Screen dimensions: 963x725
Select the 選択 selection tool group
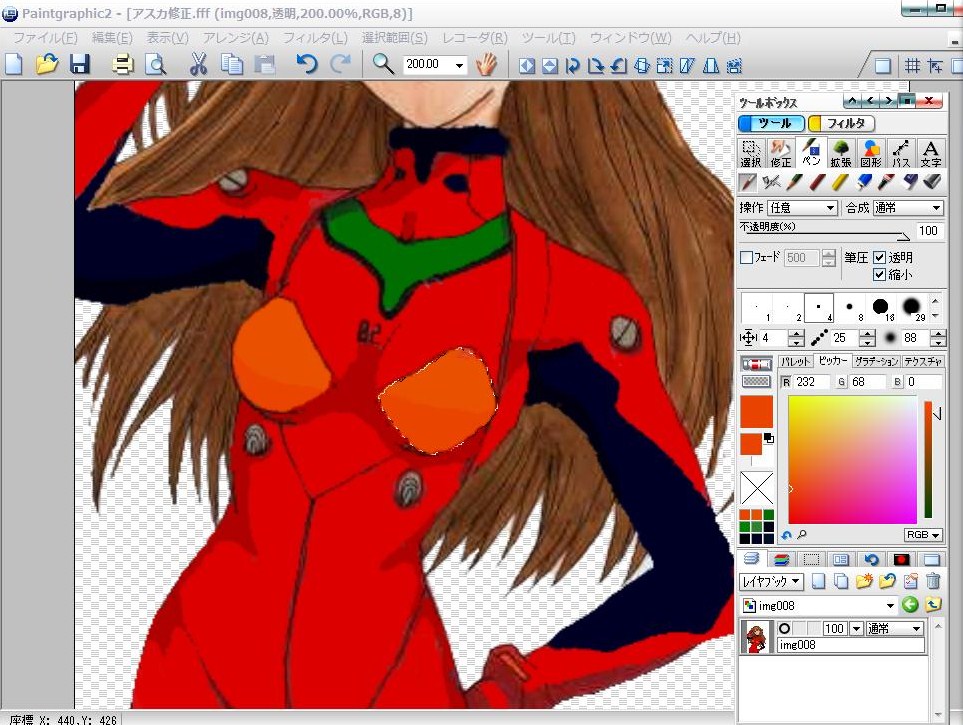(751, 153)
